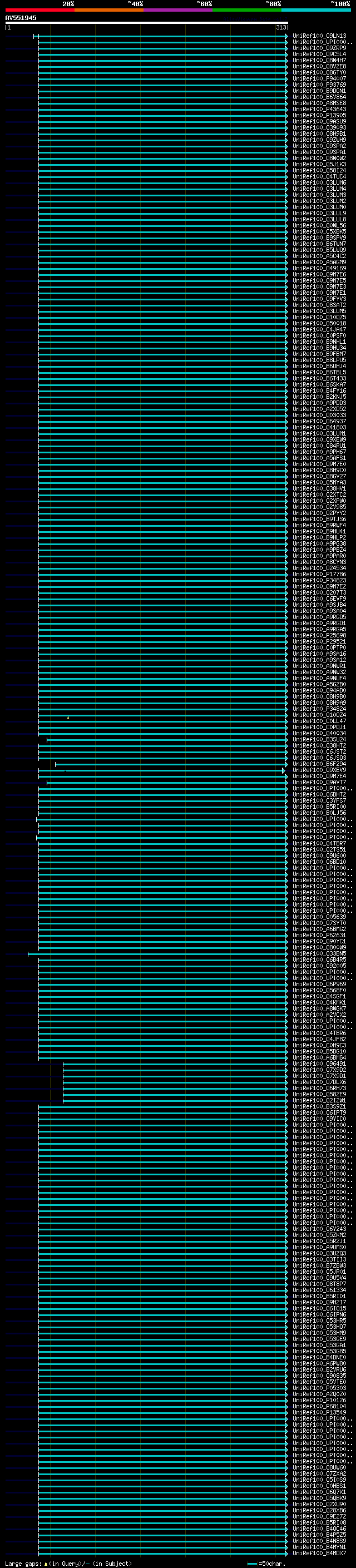The height and width of the screenshot is (1568, 356).
Task: Click hit label UniRef100_P34823
Action: point(319,580)
